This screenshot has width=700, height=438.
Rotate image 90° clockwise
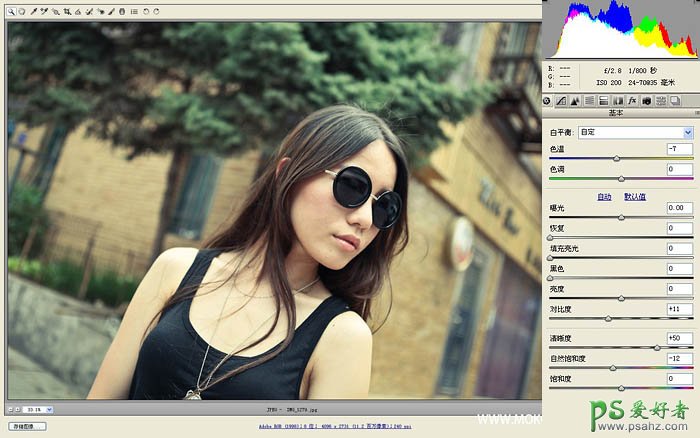click(157, 11)
